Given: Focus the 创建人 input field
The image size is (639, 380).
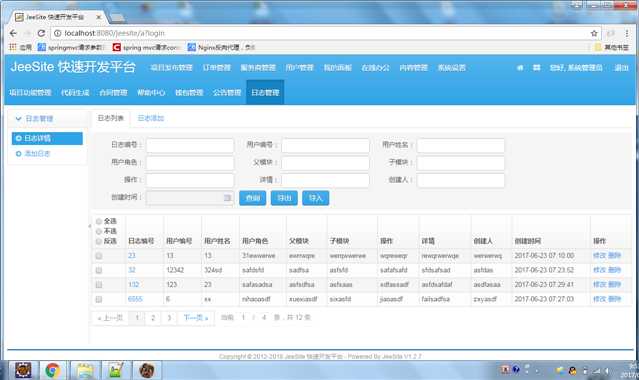Looking at the screenshot, I should coord(461,180).
